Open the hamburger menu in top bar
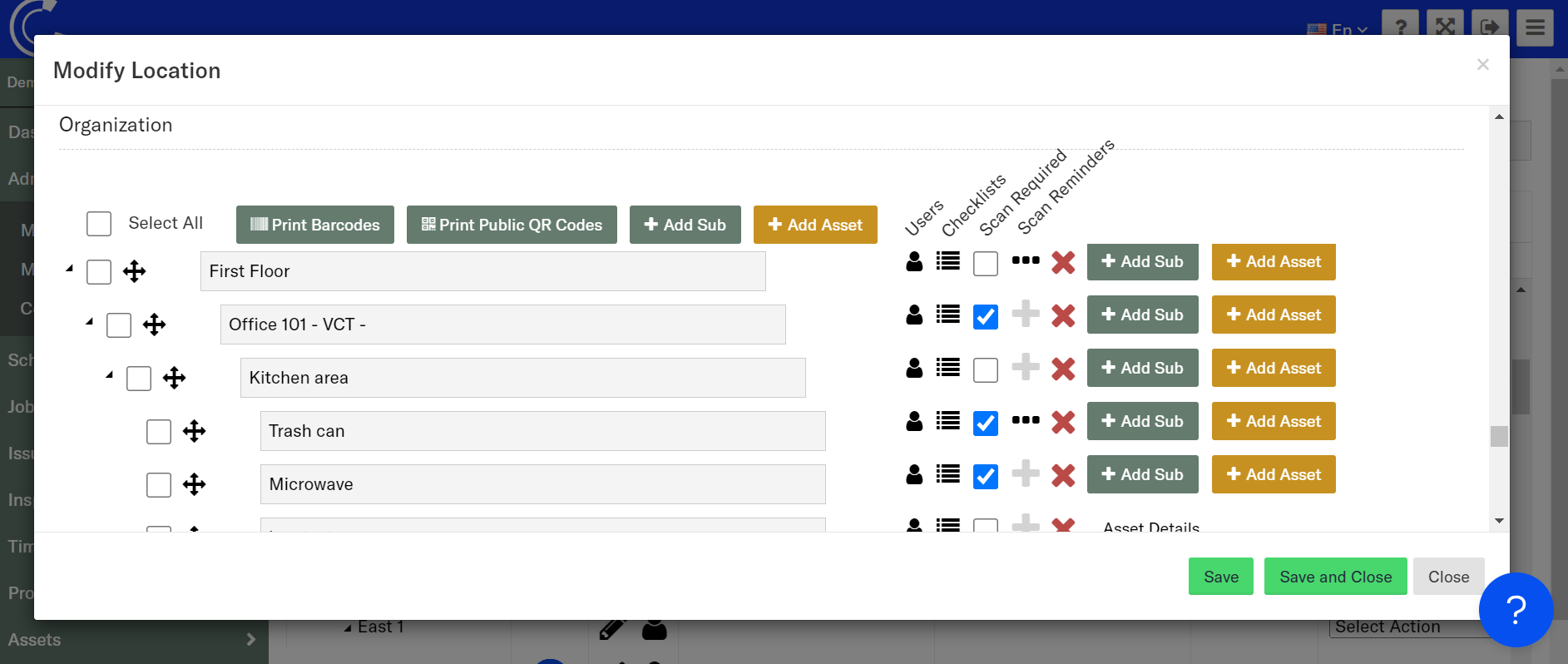This screenshot has height=664, width=1568. 1534,27
